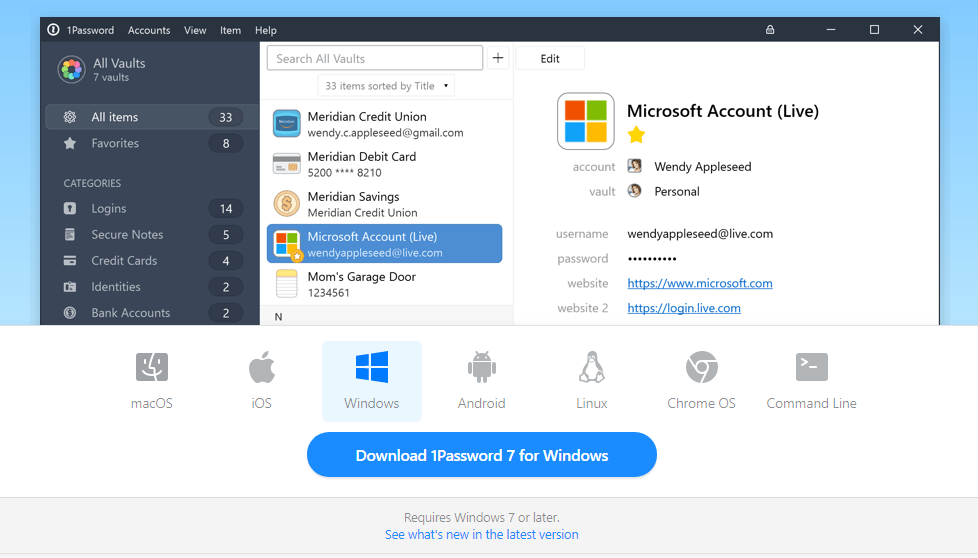This screenshot has height=558, width=978.
Task: Select the macOS platform icon
Action: pyautogui.click(x=152, y=367)
